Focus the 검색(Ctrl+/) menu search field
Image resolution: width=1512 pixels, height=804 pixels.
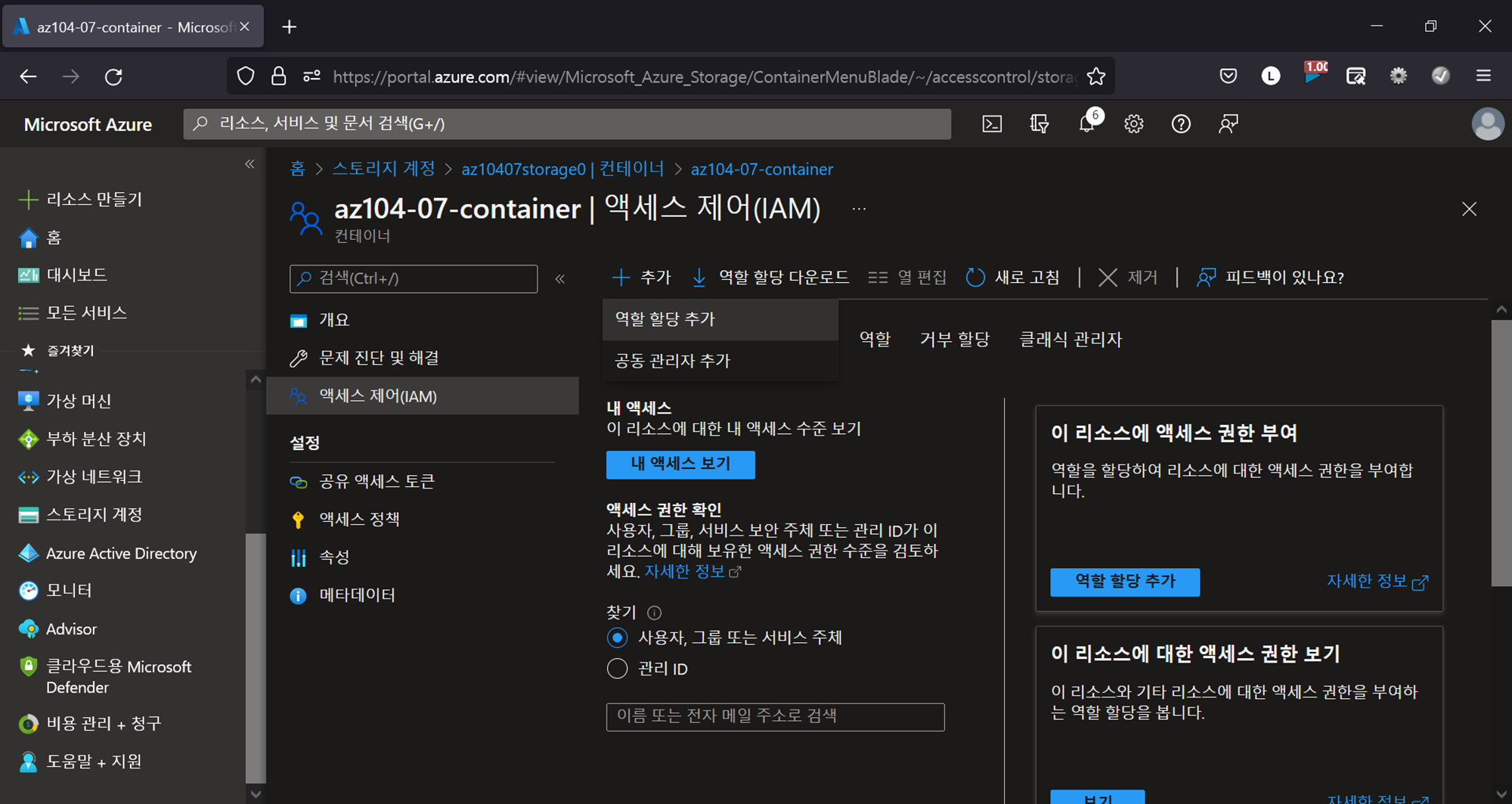[414, 279]
